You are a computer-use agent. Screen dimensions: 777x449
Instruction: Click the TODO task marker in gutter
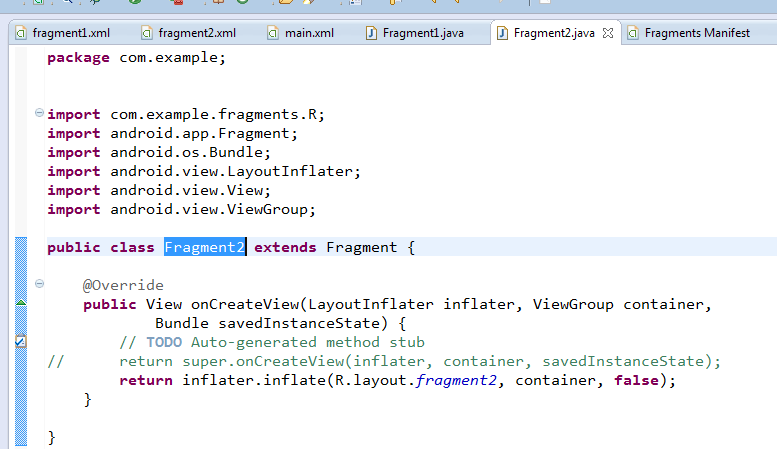tap(21, 342)
